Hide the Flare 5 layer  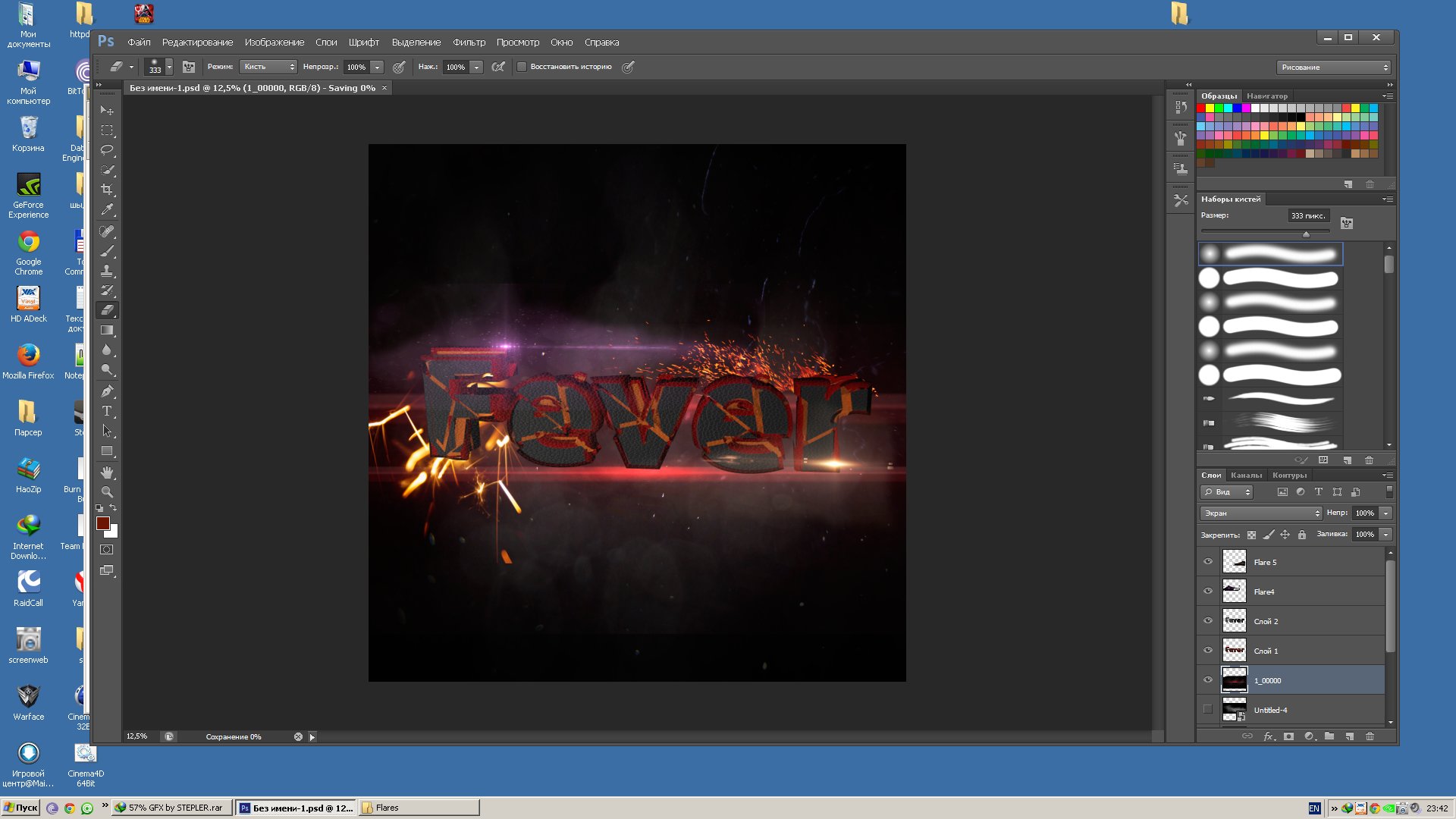(1208, 562)
